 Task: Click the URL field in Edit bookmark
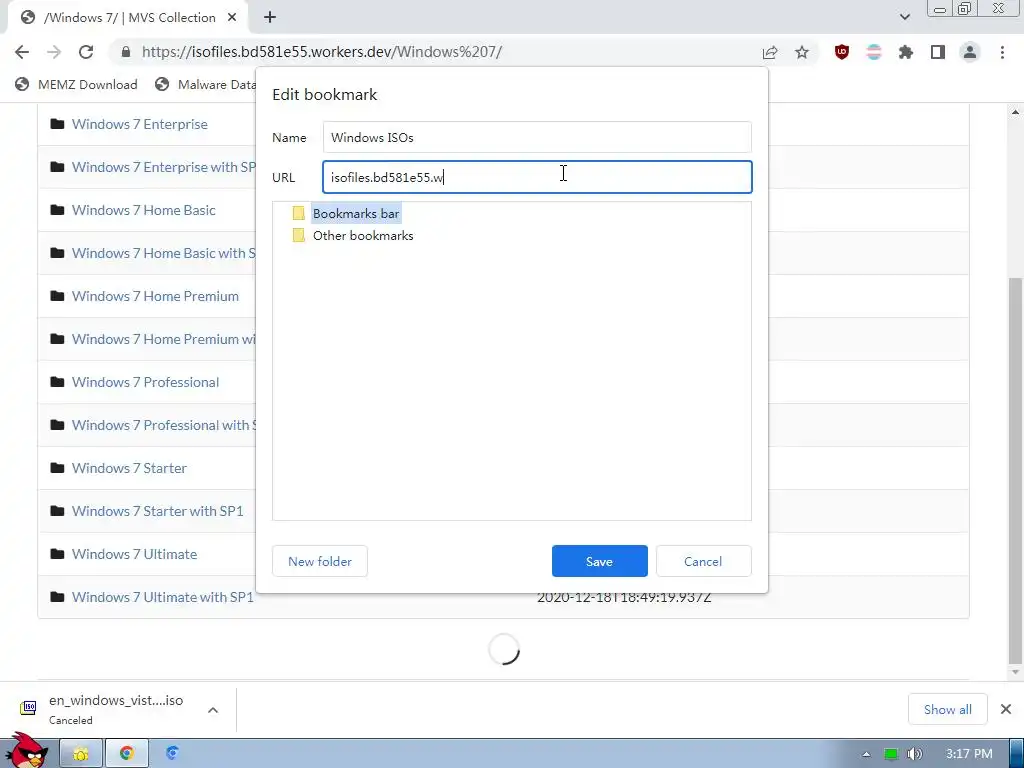[537, 177]
